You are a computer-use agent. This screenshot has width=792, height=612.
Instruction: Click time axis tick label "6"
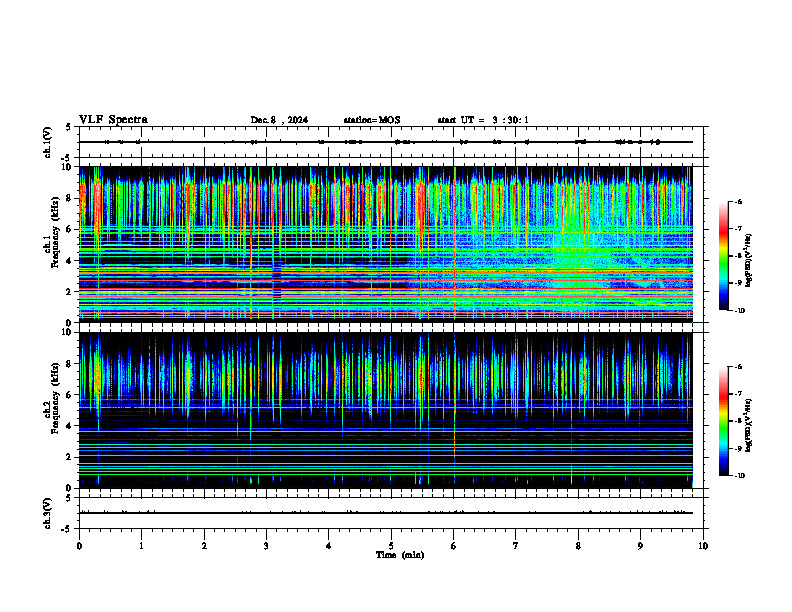453,546
